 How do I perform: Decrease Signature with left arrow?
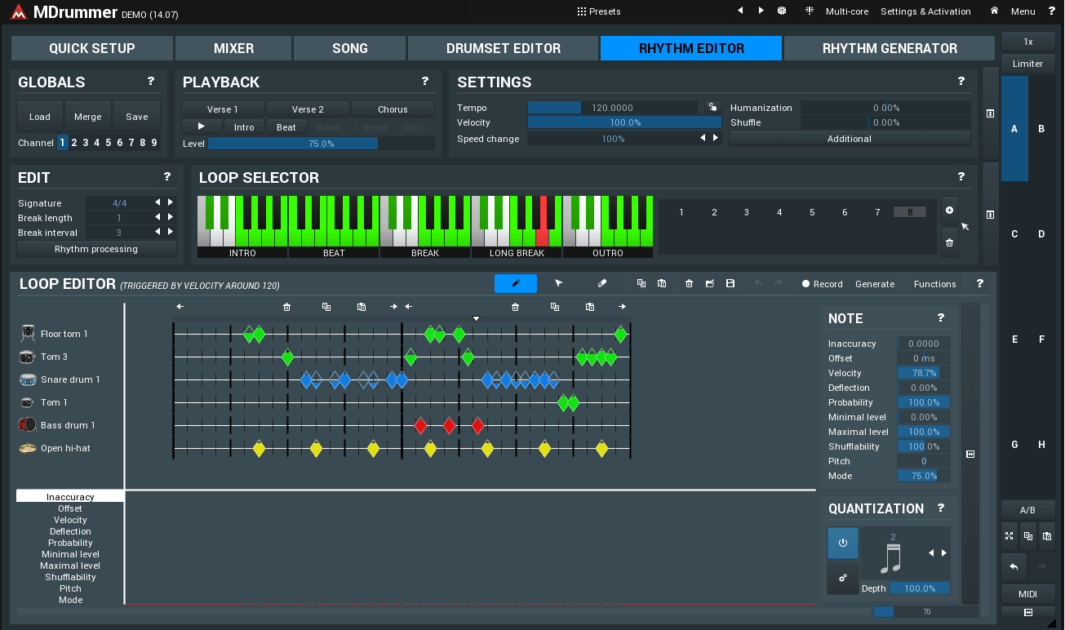(158, 202)
